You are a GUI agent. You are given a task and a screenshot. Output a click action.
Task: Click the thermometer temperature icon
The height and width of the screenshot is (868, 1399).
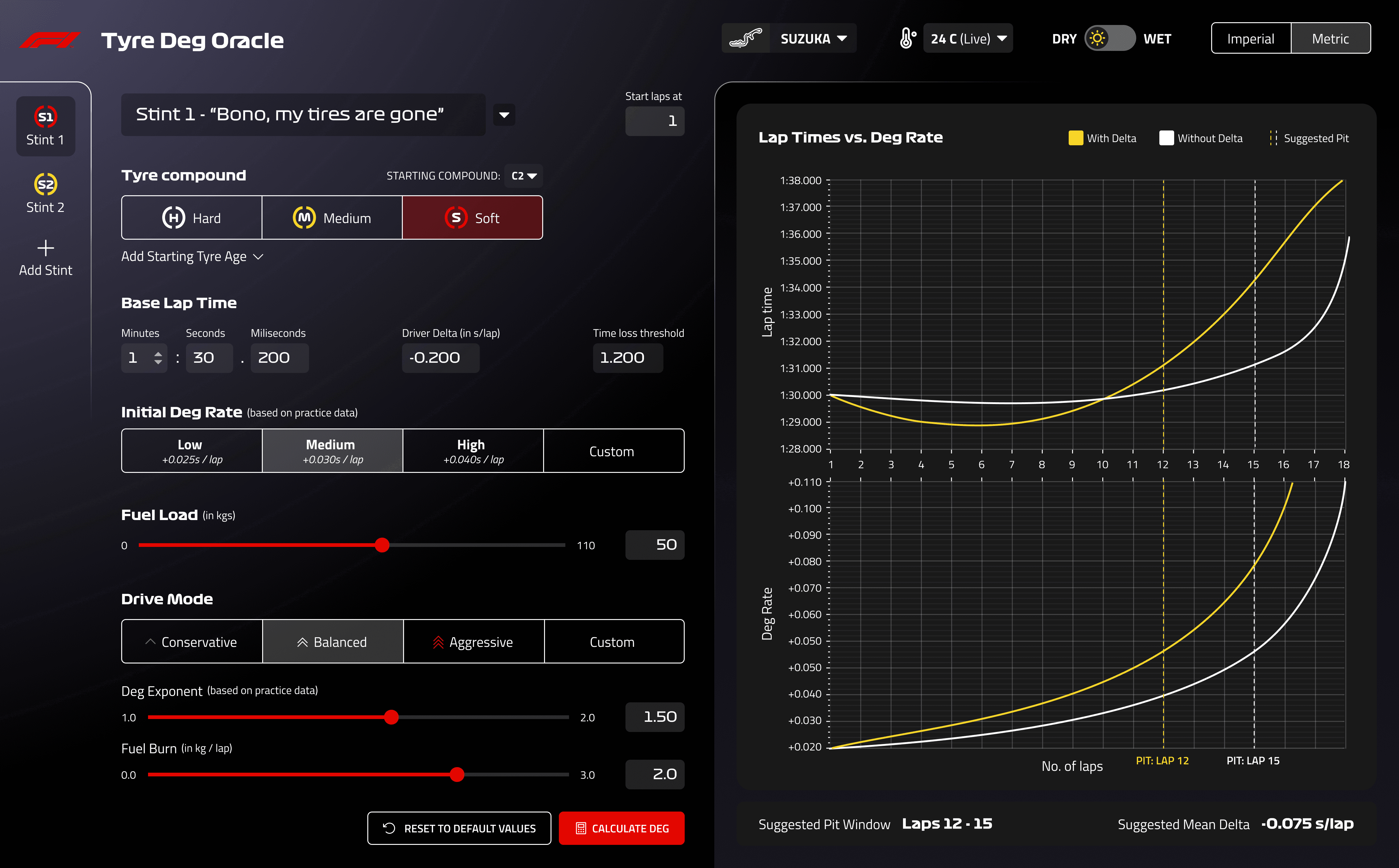(x=907, y=39)
